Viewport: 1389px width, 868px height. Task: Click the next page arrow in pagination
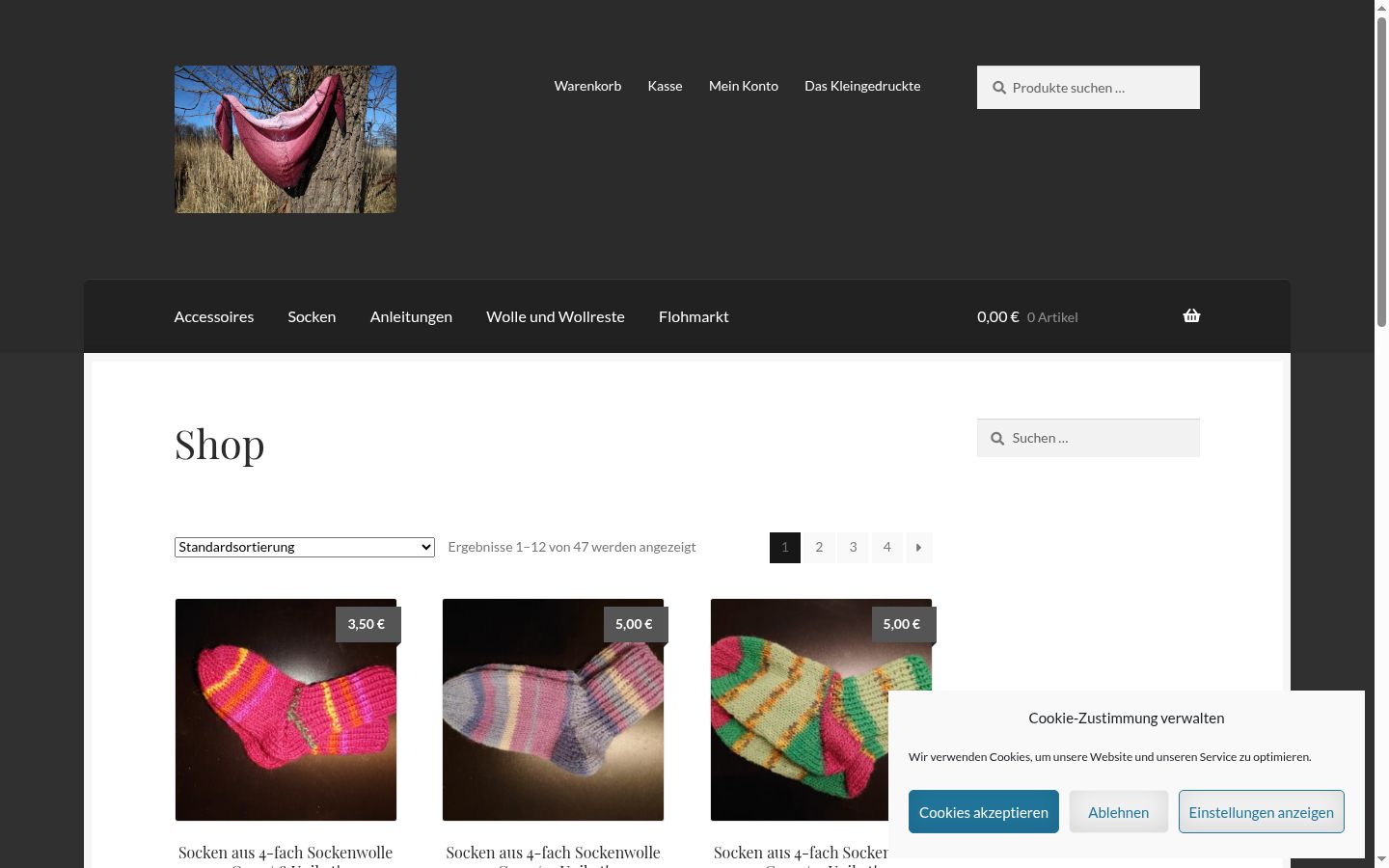tap(918, 548)
